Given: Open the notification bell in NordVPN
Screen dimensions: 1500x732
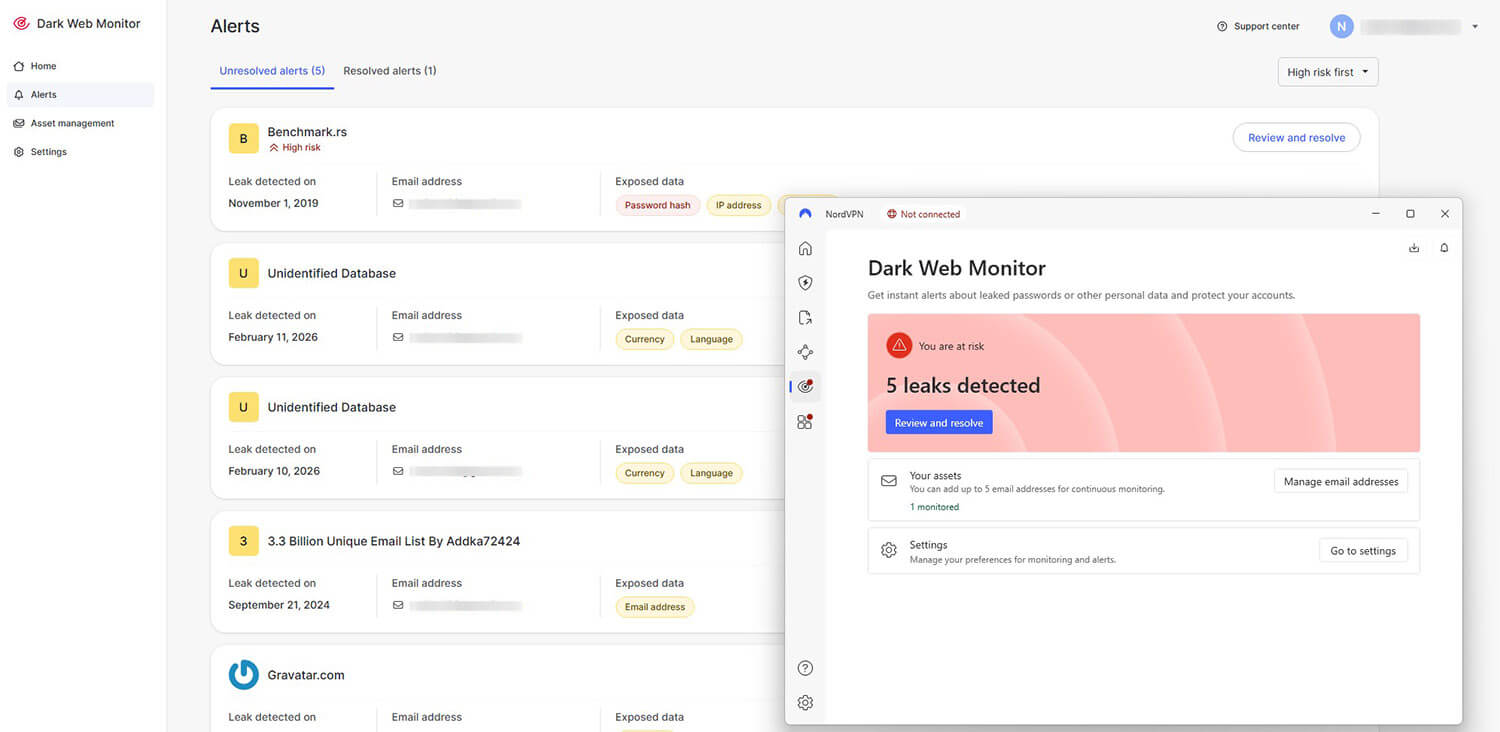Looking at the screenshot, I should (1444, 247).
